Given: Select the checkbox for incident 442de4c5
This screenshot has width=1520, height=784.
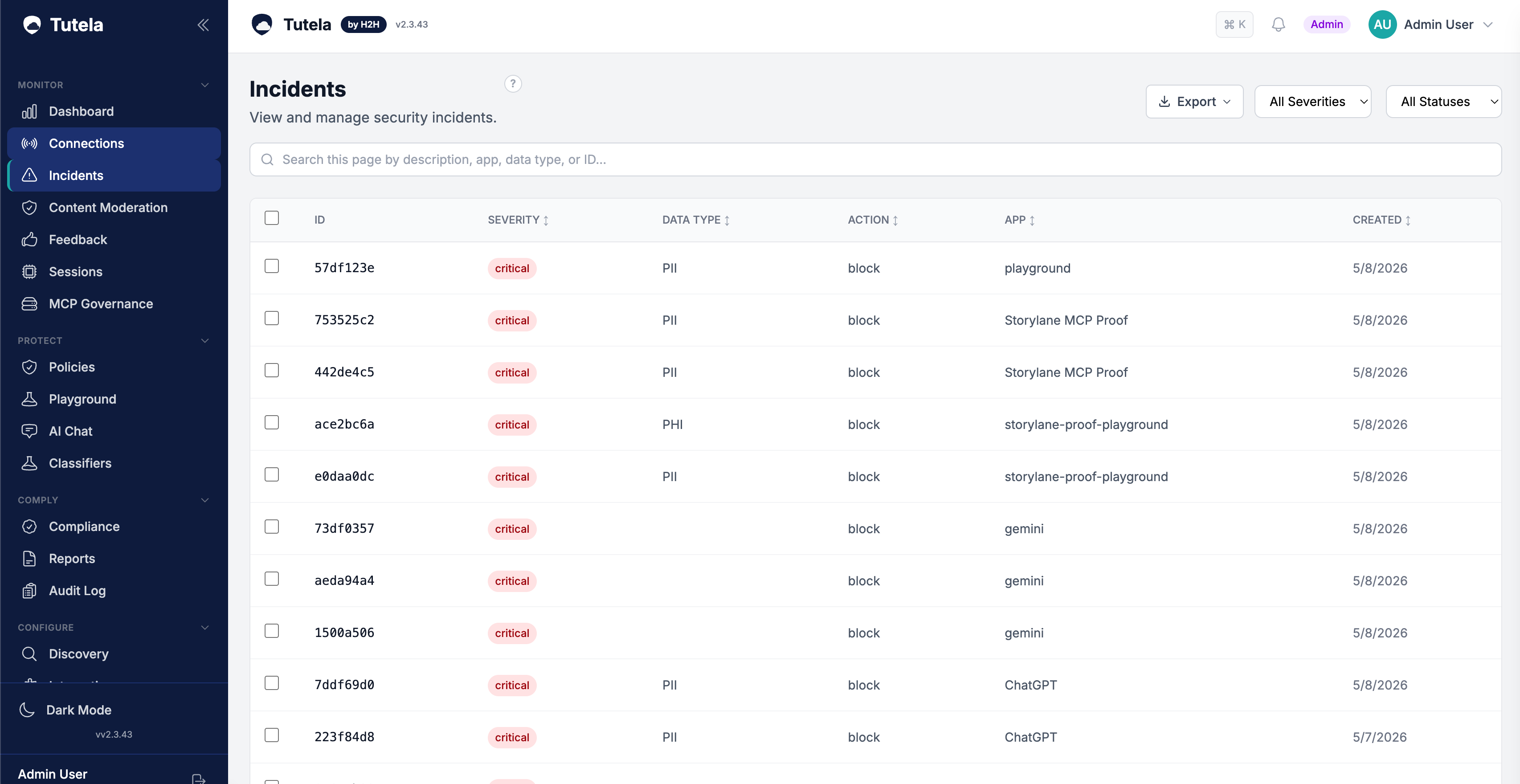Looking at the screenshot, I should 271,371.
